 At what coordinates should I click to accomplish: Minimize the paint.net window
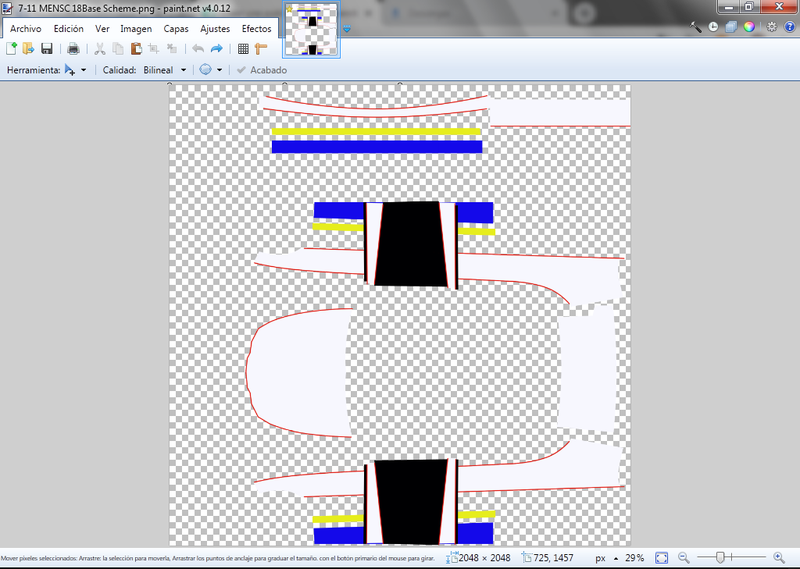tap(729, 7)
